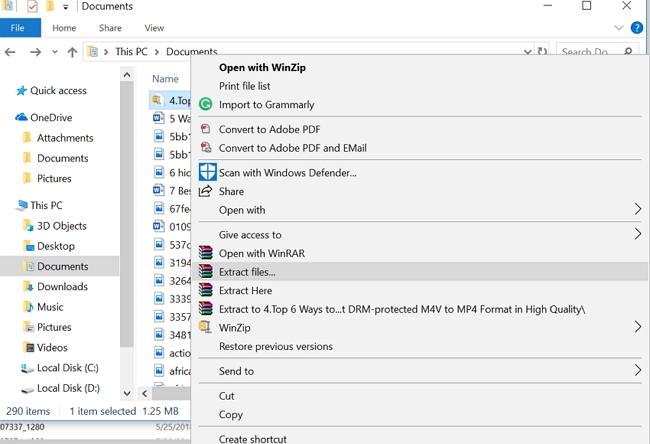Click the Local Disk (D:) drive icon
The image size is (650, 444).
tap(27, 389)
